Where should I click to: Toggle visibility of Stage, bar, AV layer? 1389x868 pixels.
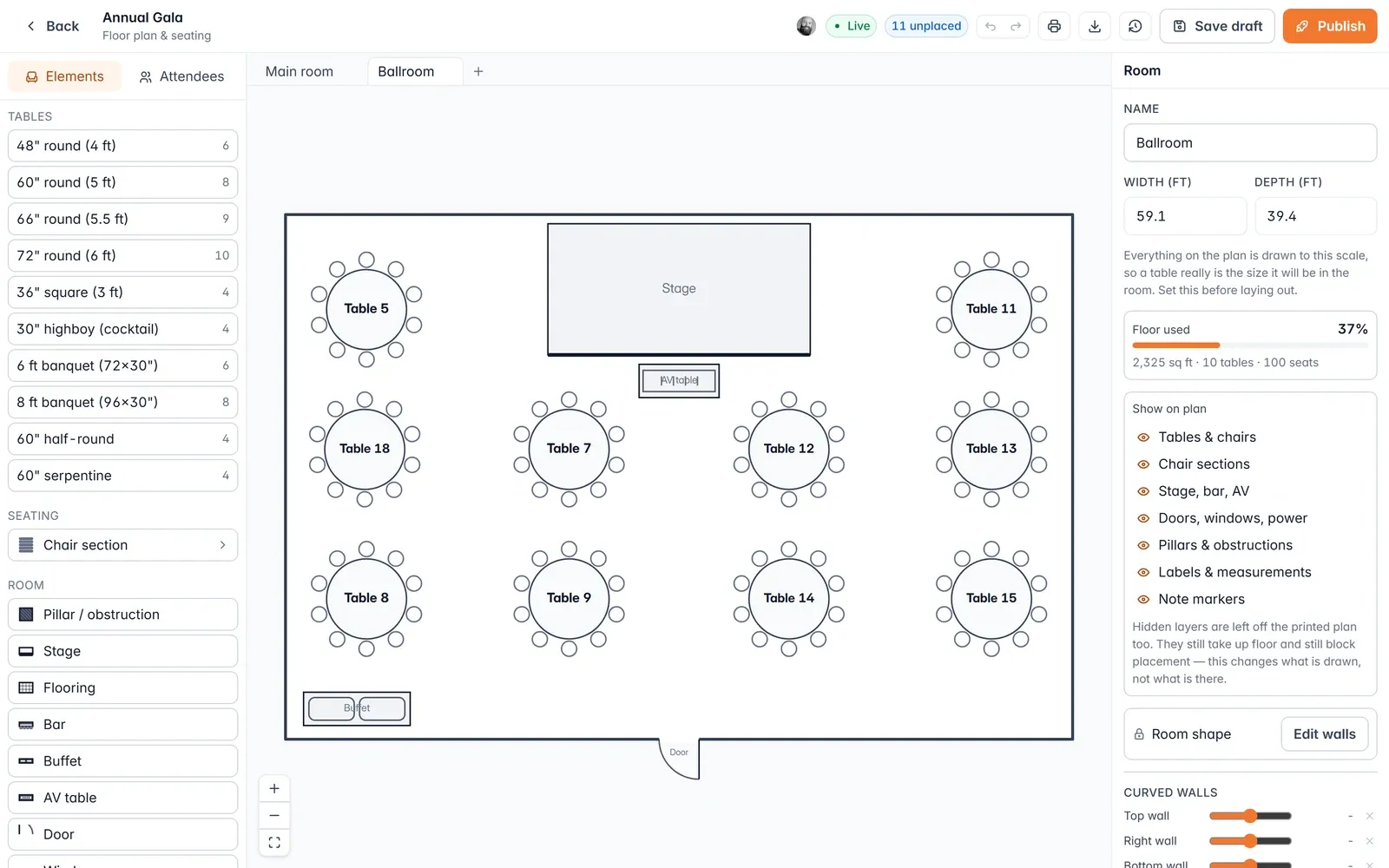[x=1143, y=491]
